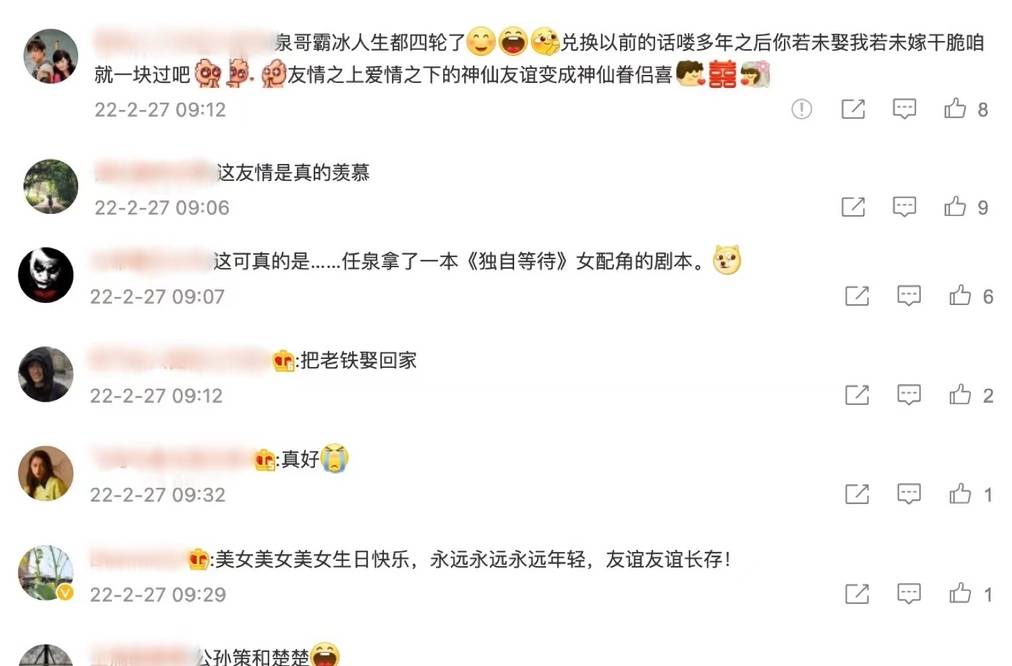The width and height of the screenshot is (1012, 666).
Task: Share the 这友情是真的羡慕 comment
Action: 853,207
